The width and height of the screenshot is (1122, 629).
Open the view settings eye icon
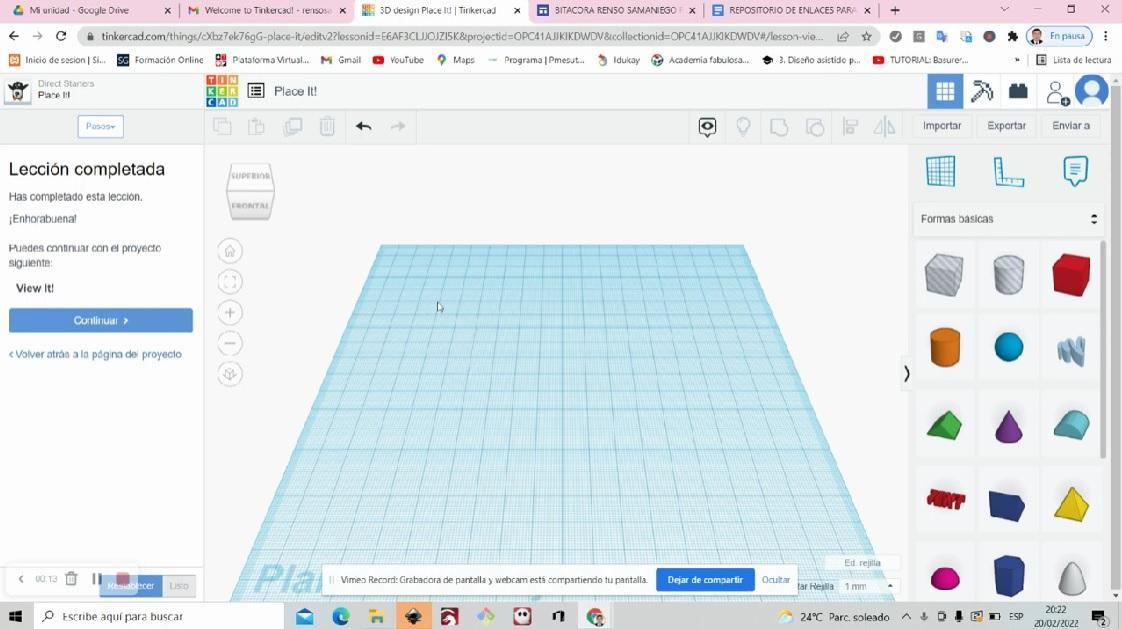click(x=707, y=127)
